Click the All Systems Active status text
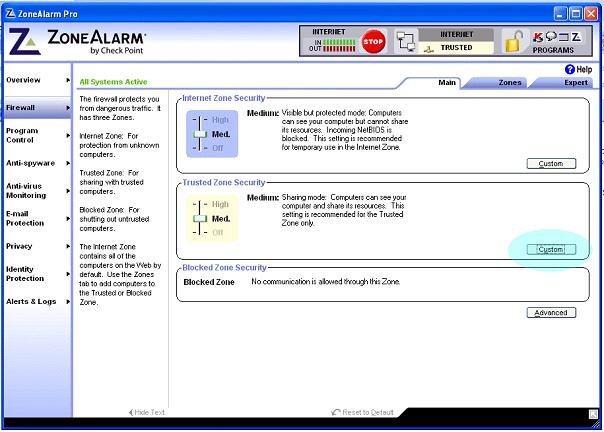This screenshot has width=604, height=432. pos(113,82)
